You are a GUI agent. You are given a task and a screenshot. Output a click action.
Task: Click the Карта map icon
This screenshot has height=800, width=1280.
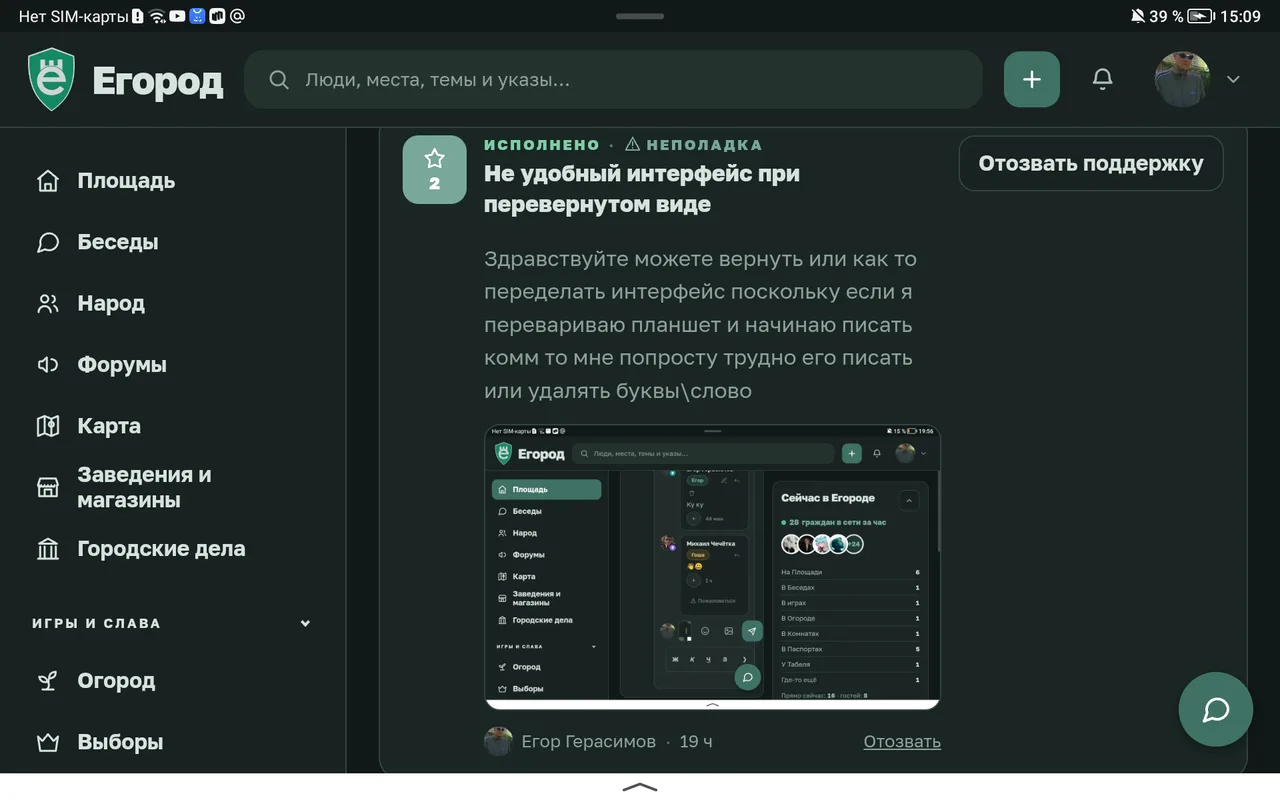[x=48, y=426]
